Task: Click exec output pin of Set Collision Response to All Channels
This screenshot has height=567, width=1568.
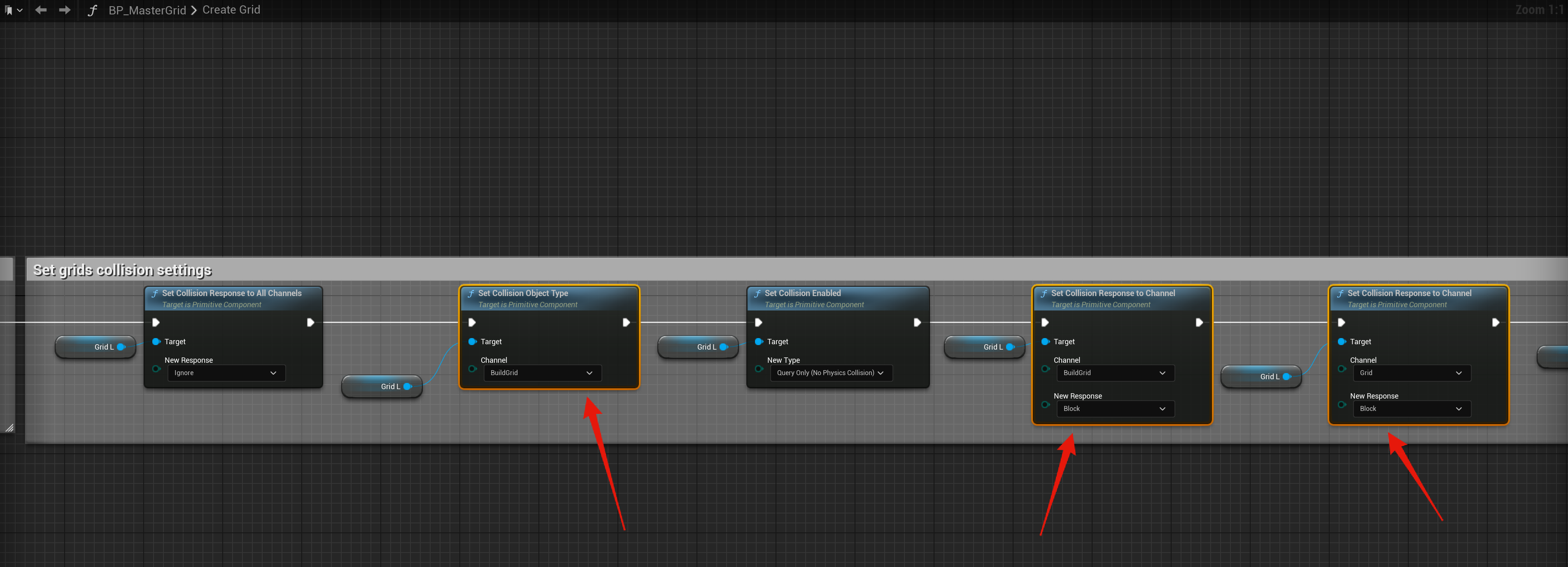Action: pos(310,322)
